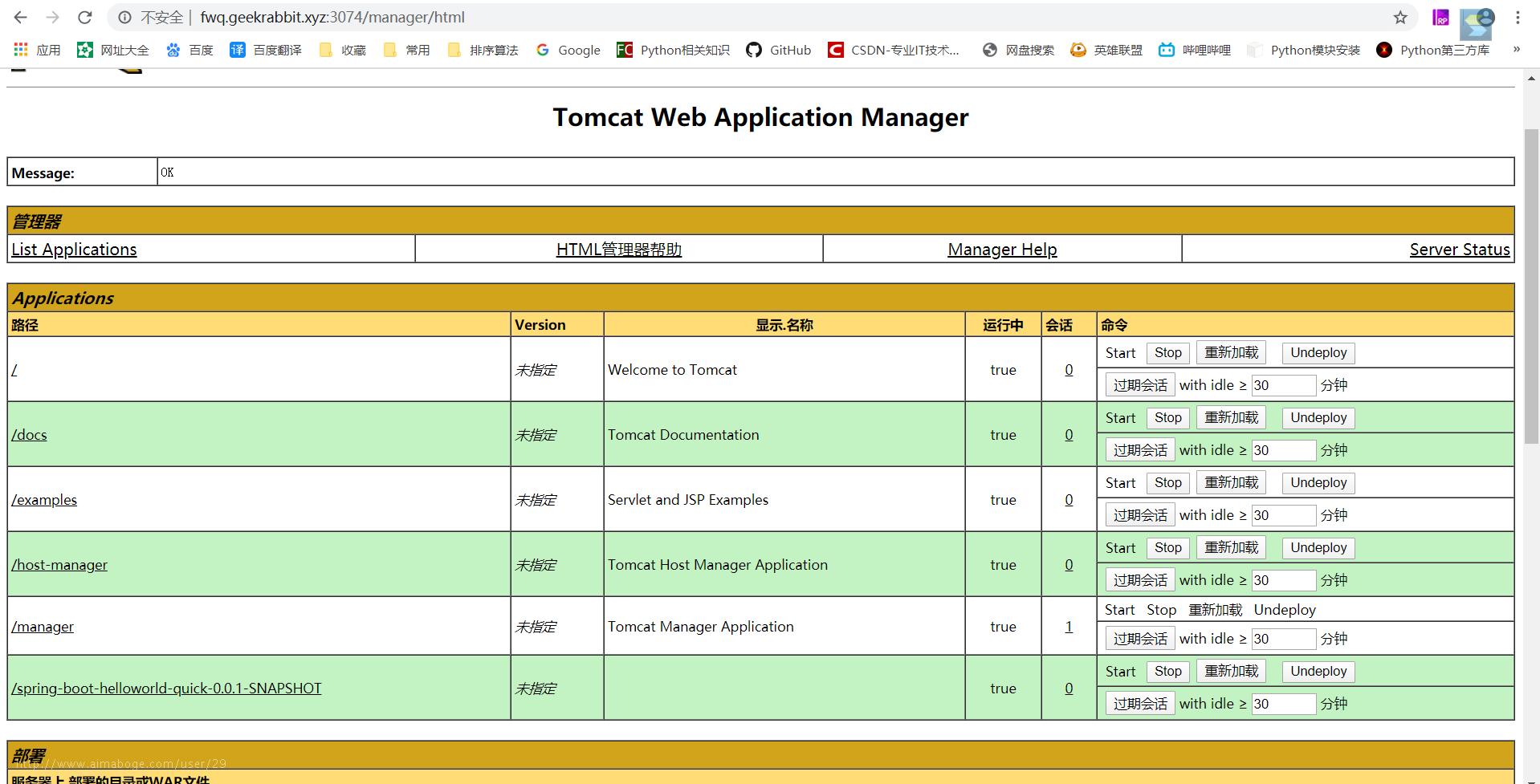Go back with the browser back arrow

point(21,17)
